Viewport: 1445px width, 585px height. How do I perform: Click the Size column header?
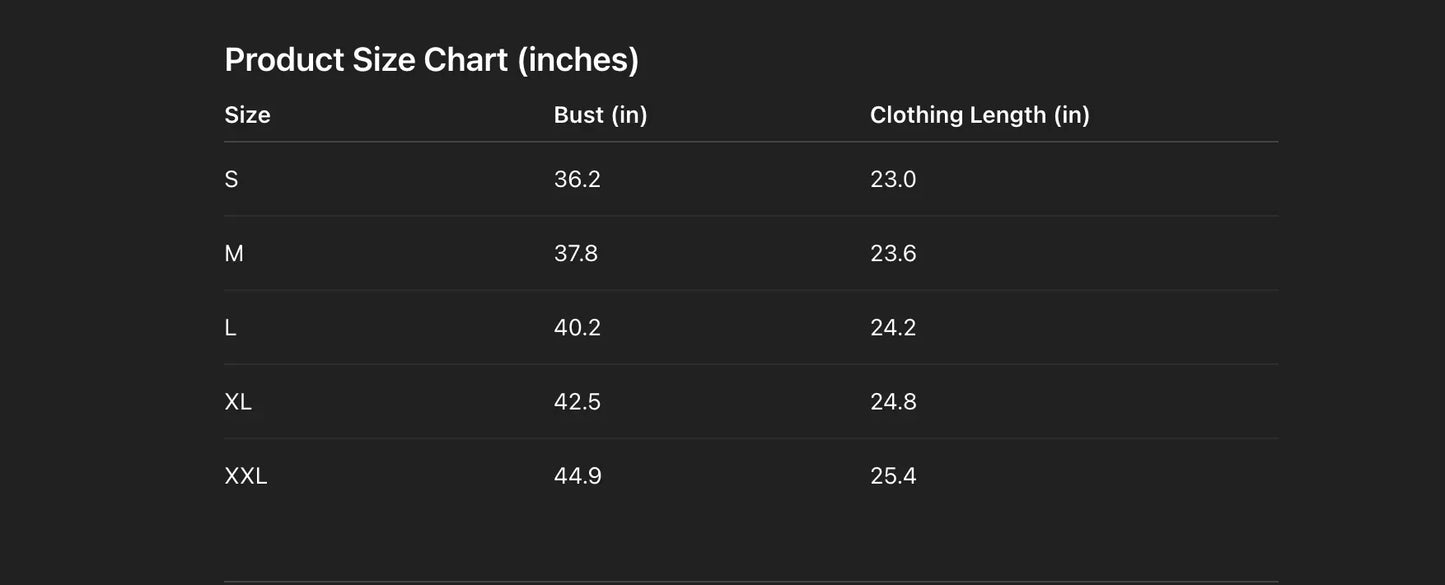point(247,115)
